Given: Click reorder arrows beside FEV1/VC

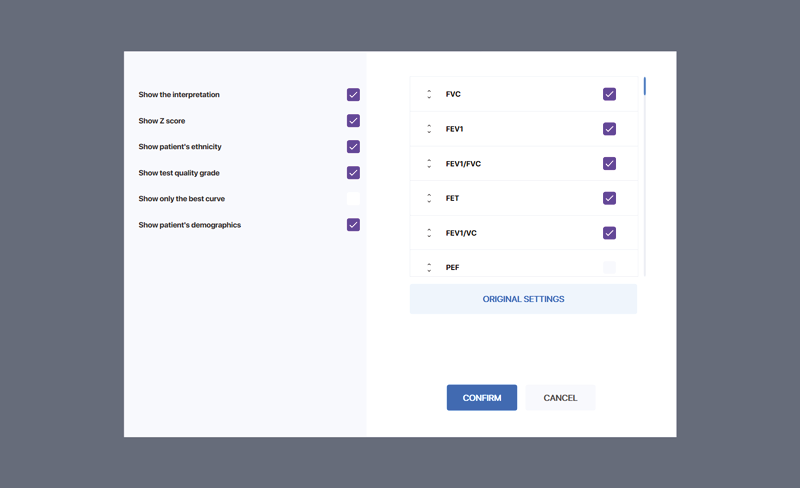Looking at the screenshot, I should tap(429, 233).
